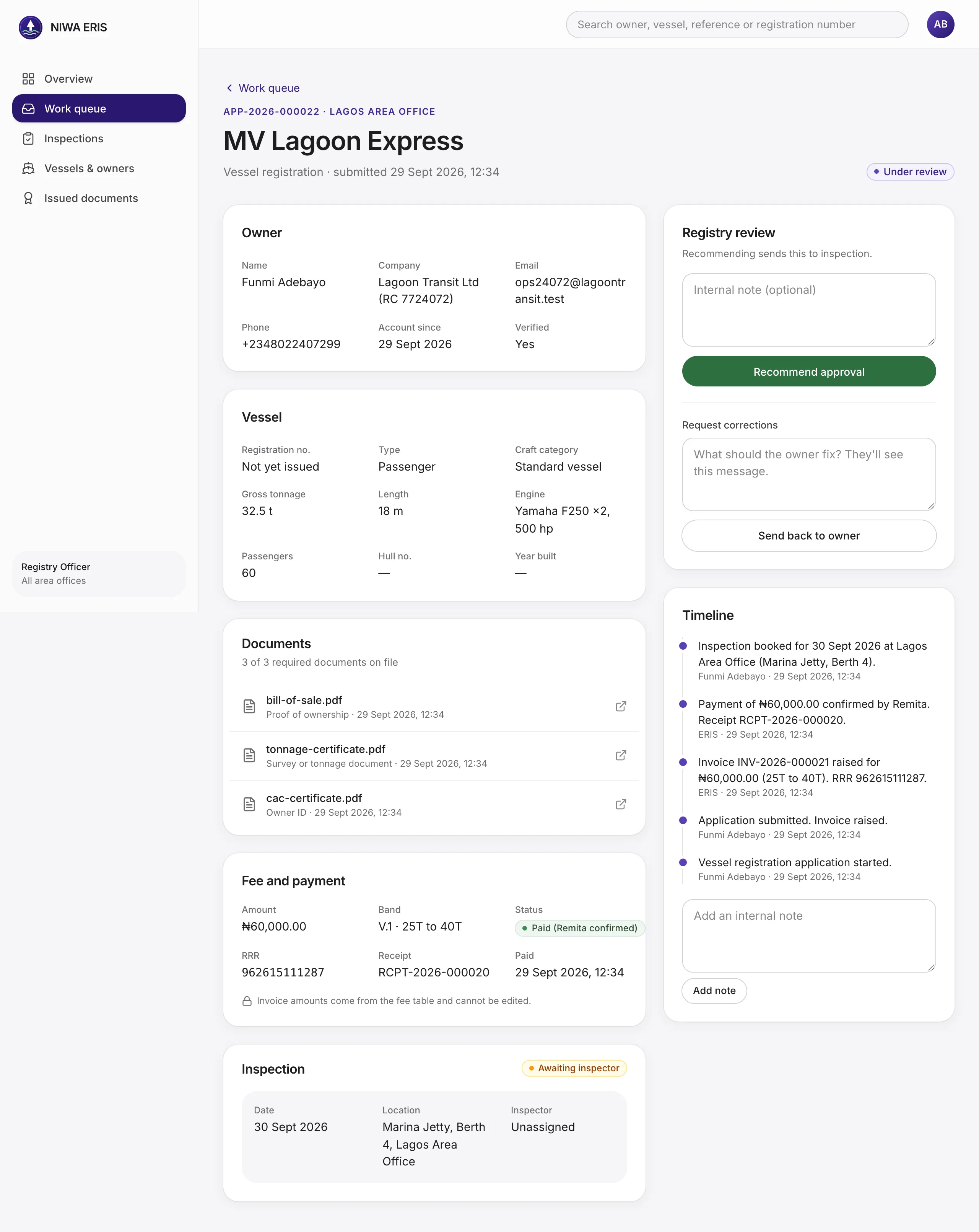Screen dimensions: 979x1232
Task: Click the Vessels & owners boat icon
Action: 28,168
